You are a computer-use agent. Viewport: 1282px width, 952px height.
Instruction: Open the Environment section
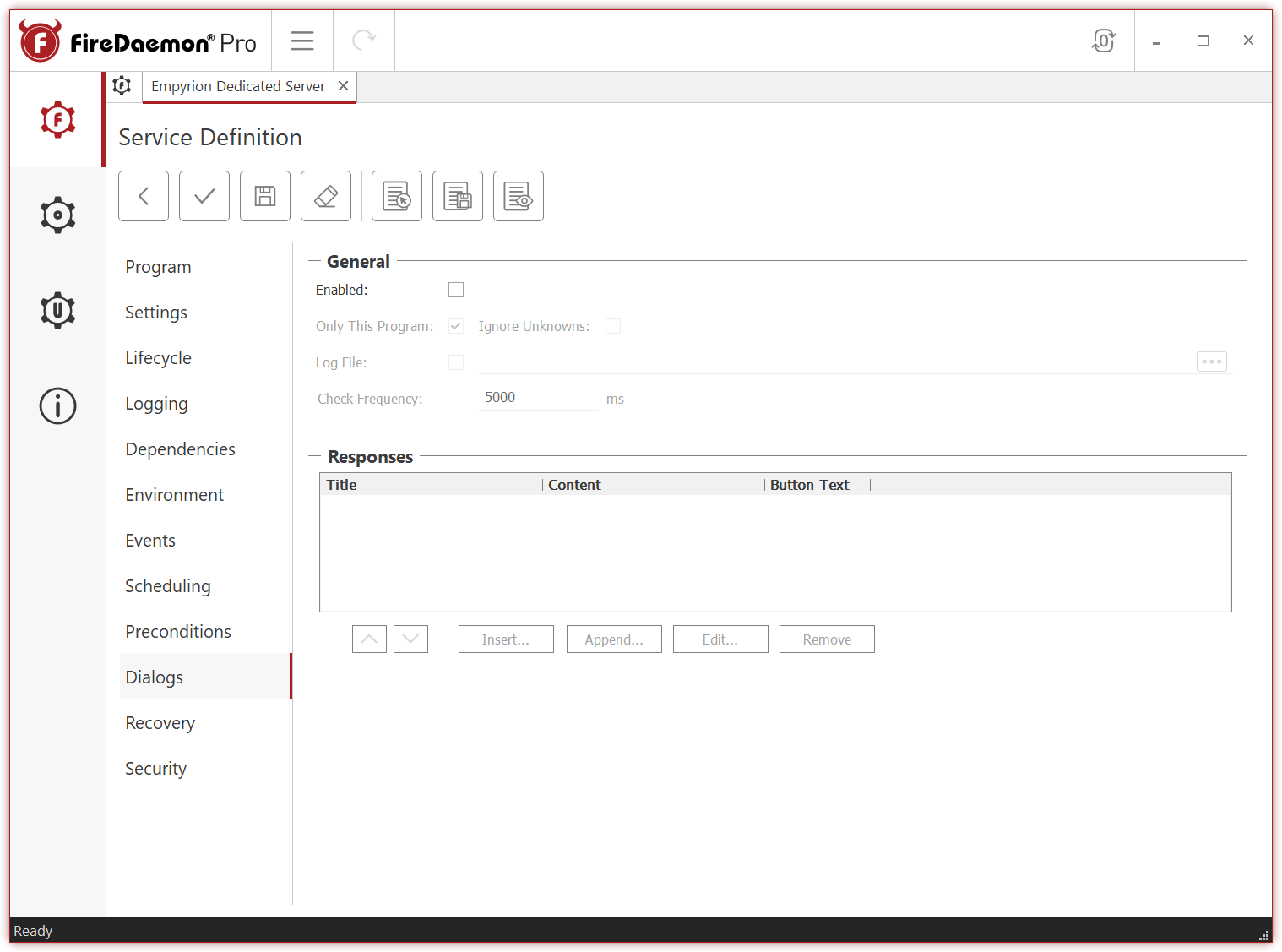point(206,495)
